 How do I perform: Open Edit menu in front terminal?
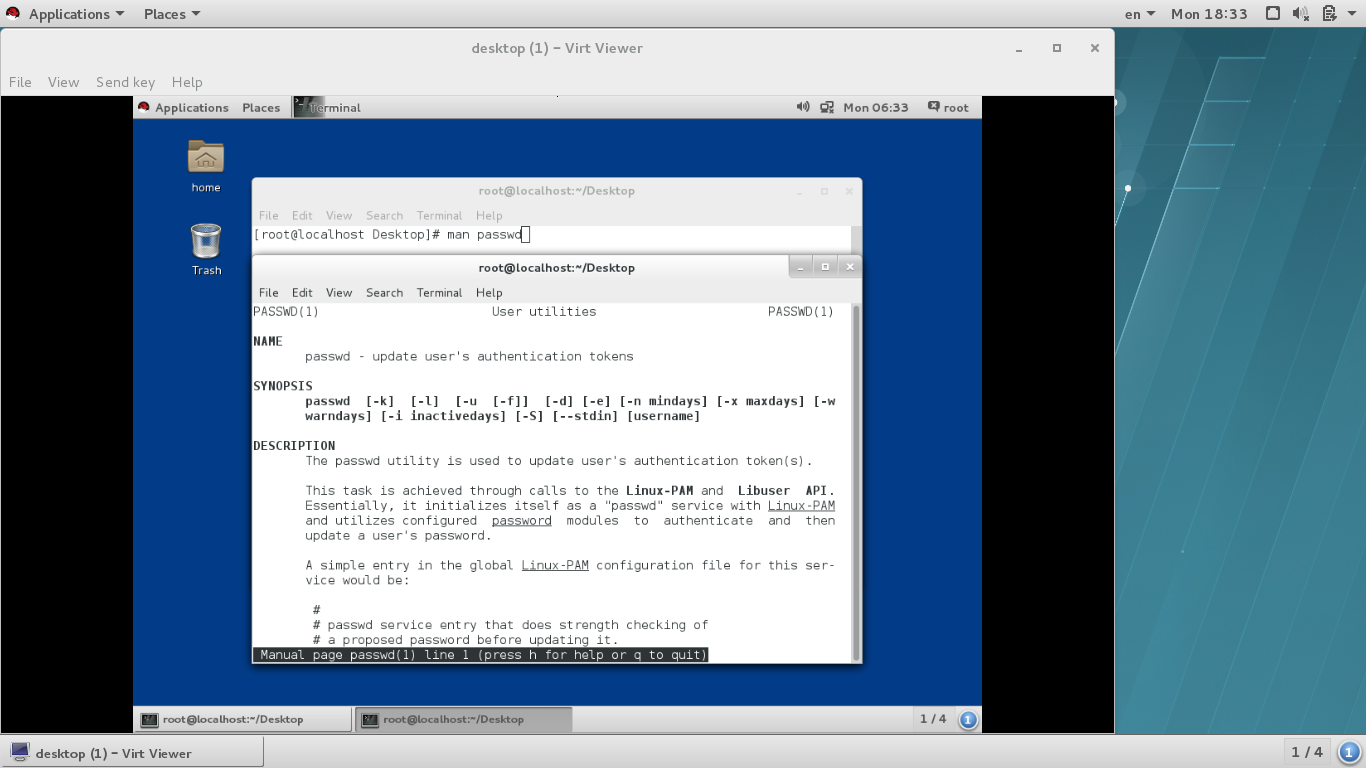(x=302, y=292)
